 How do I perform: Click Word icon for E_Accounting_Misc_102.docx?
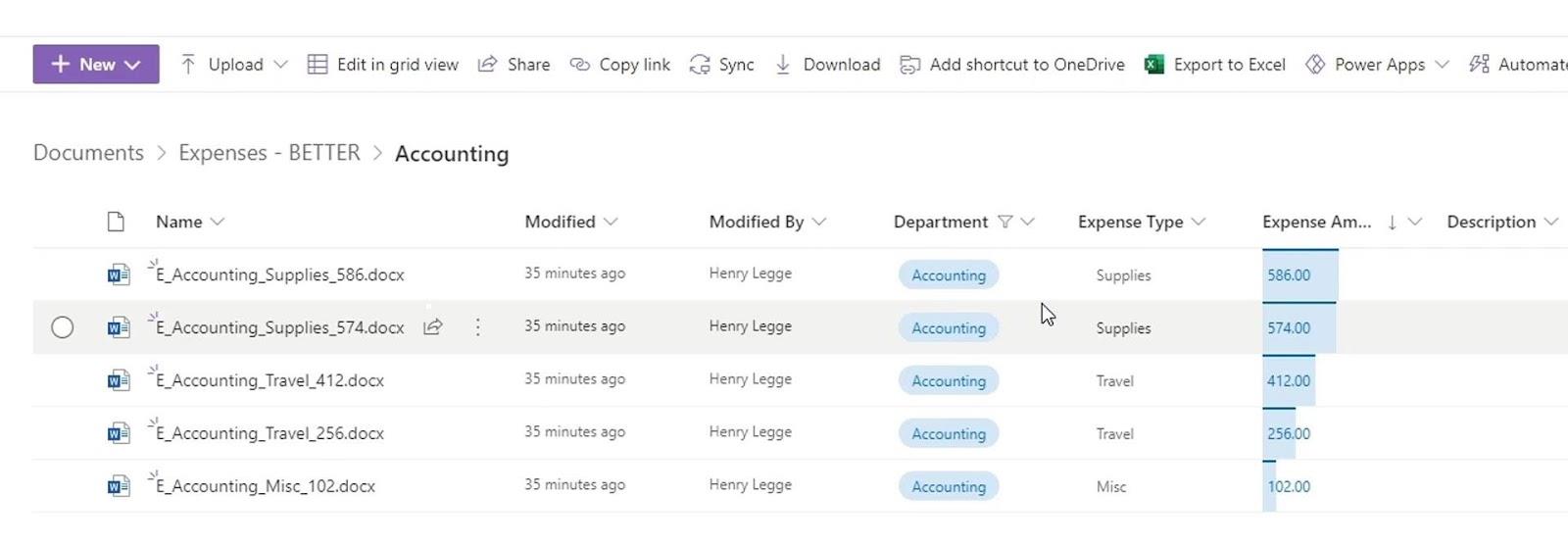point(119,487)
